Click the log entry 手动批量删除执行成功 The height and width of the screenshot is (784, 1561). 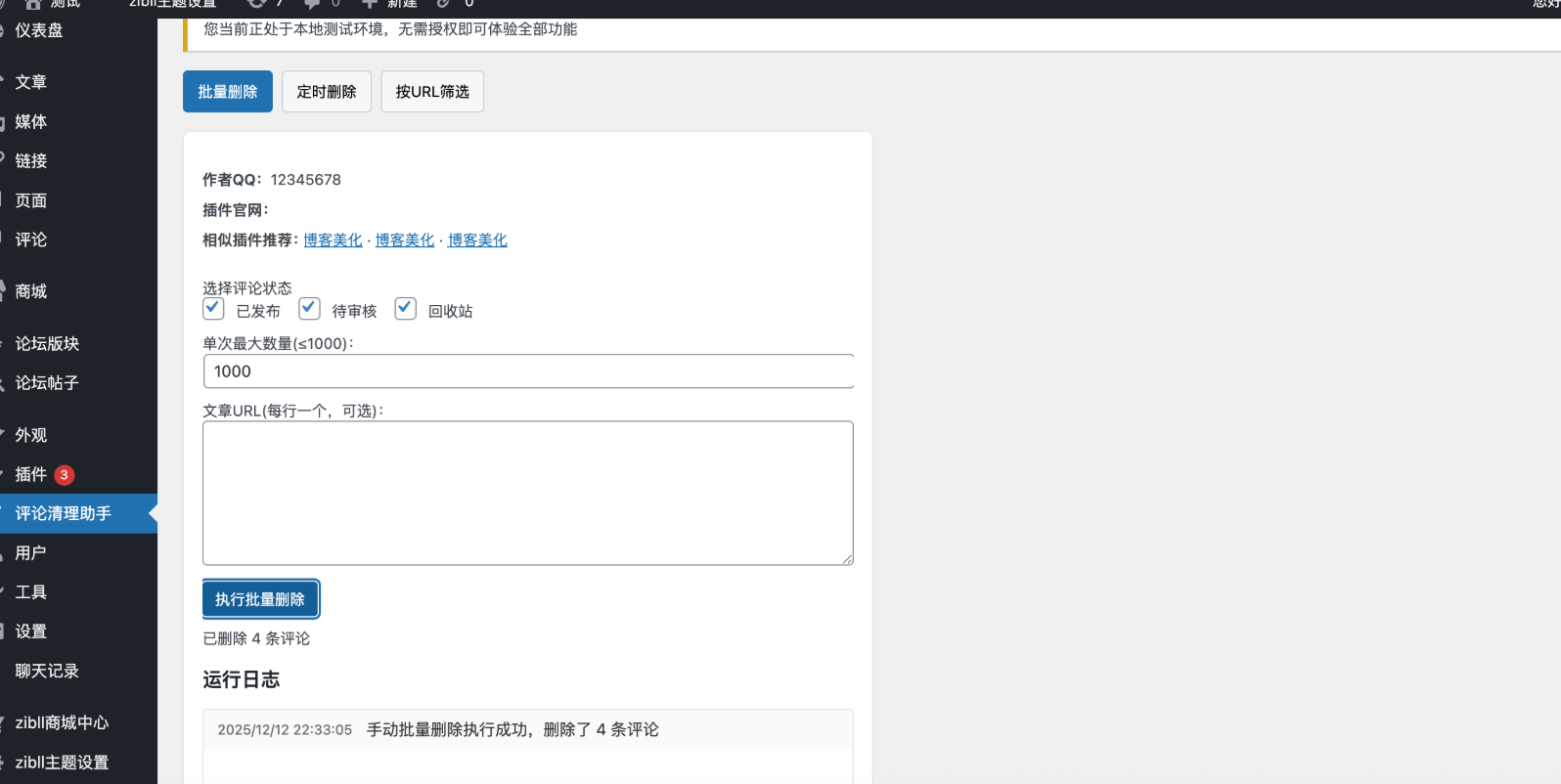tap(513, 730)
